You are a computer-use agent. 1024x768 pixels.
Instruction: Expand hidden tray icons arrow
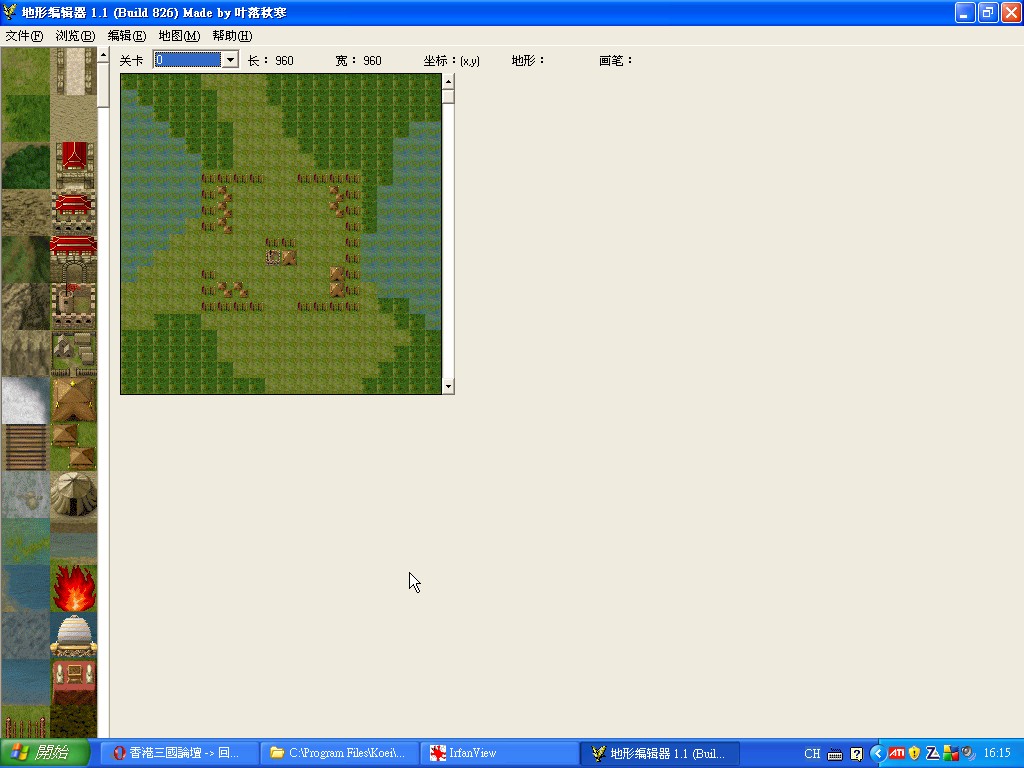coord(878,754)
